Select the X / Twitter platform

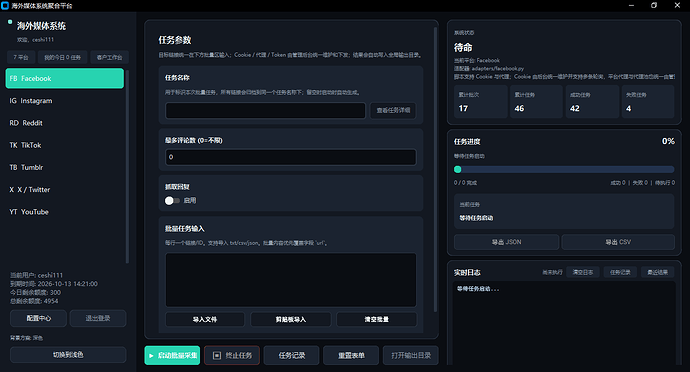pyautogui.click(x=65, y=190)
